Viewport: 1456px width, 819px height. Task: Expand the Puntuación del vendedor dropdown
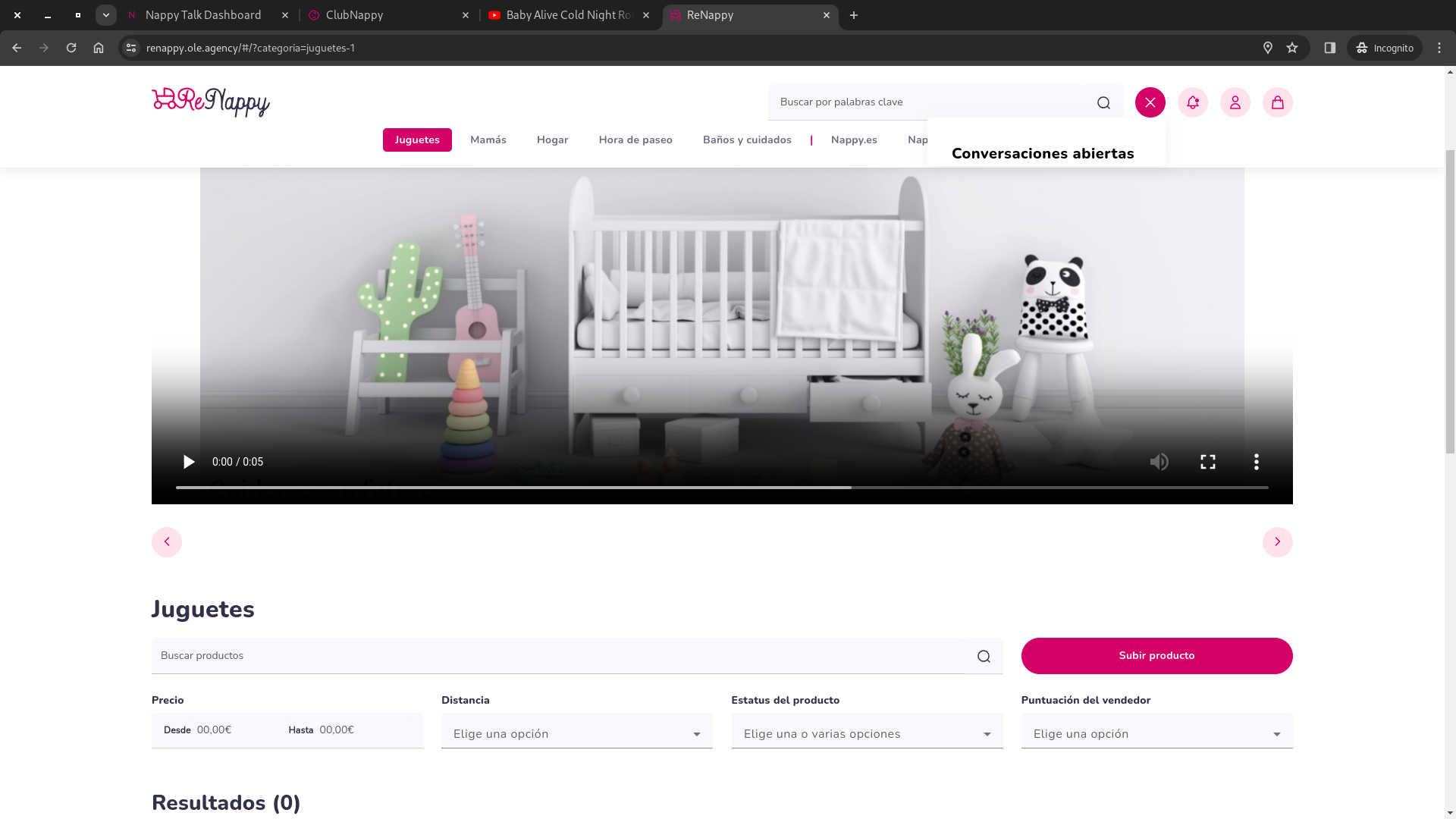(1156, 733)
